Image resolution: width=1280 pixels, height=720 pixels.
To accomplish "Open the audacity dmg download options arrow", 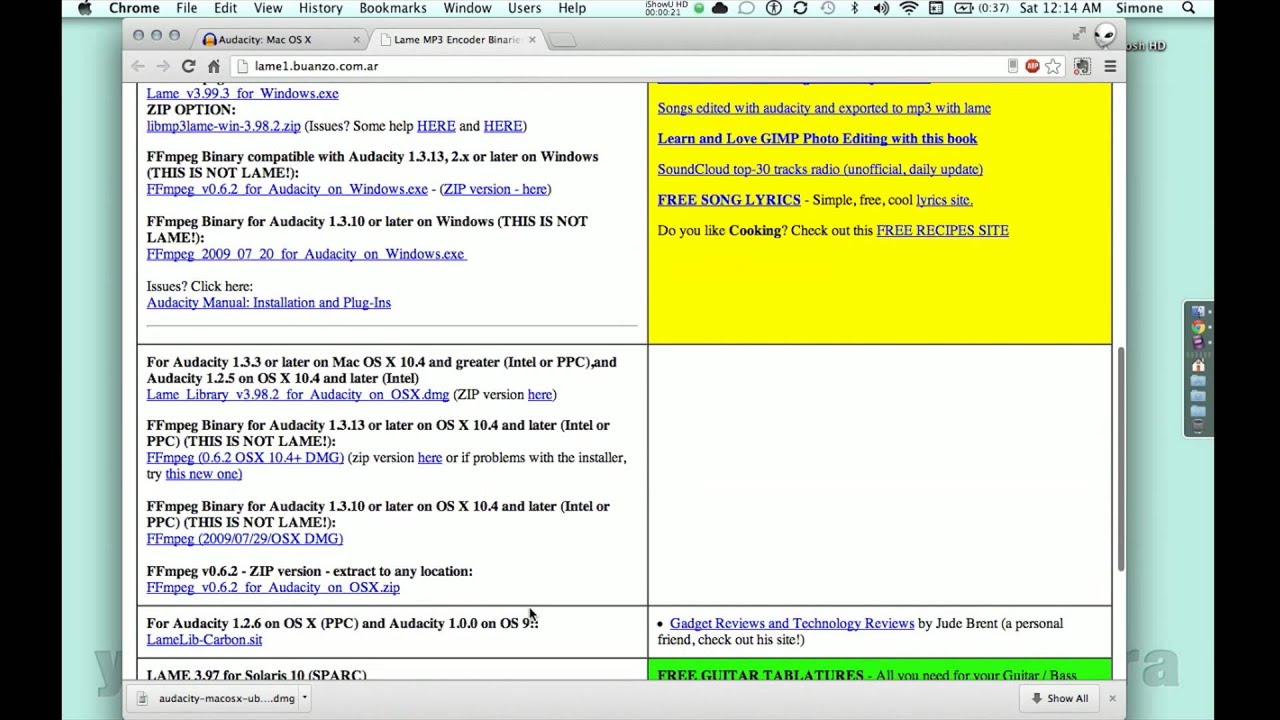I will pos(304,698).
